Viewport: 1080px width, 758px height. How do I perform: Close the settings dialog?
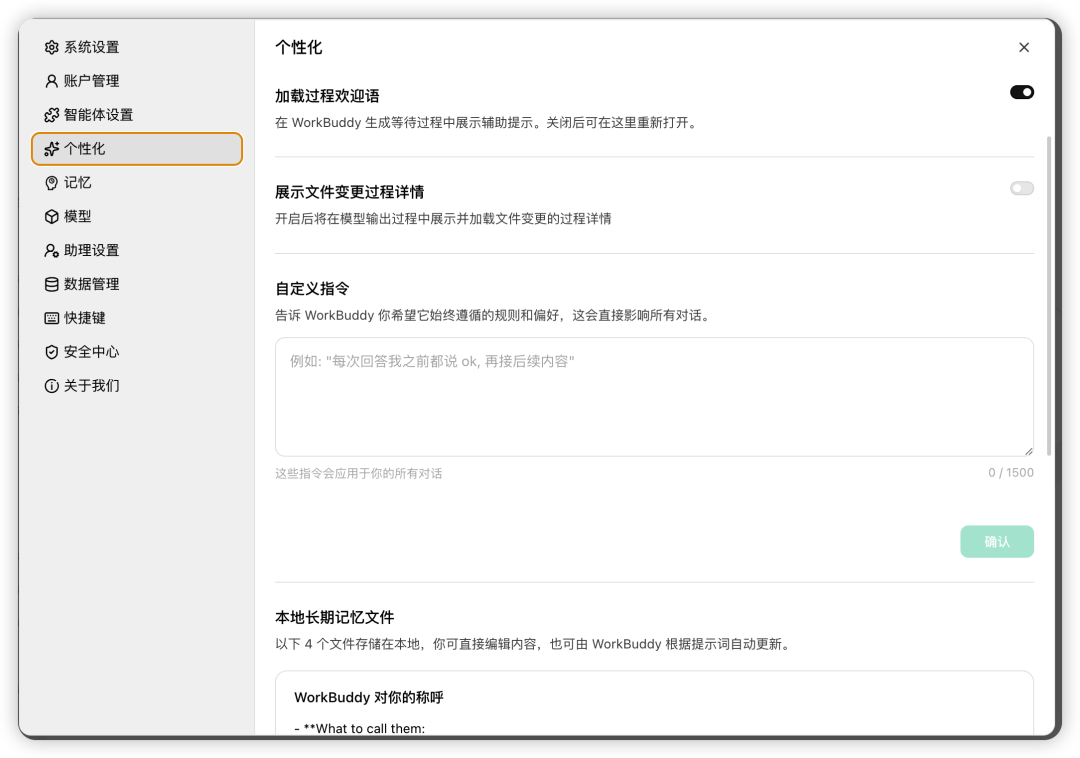(1024, 48)
